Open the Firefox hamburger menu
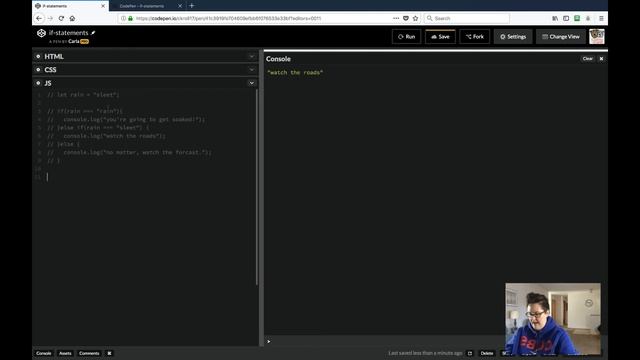This screenshot has width=640, height=360. coord(601,18)
